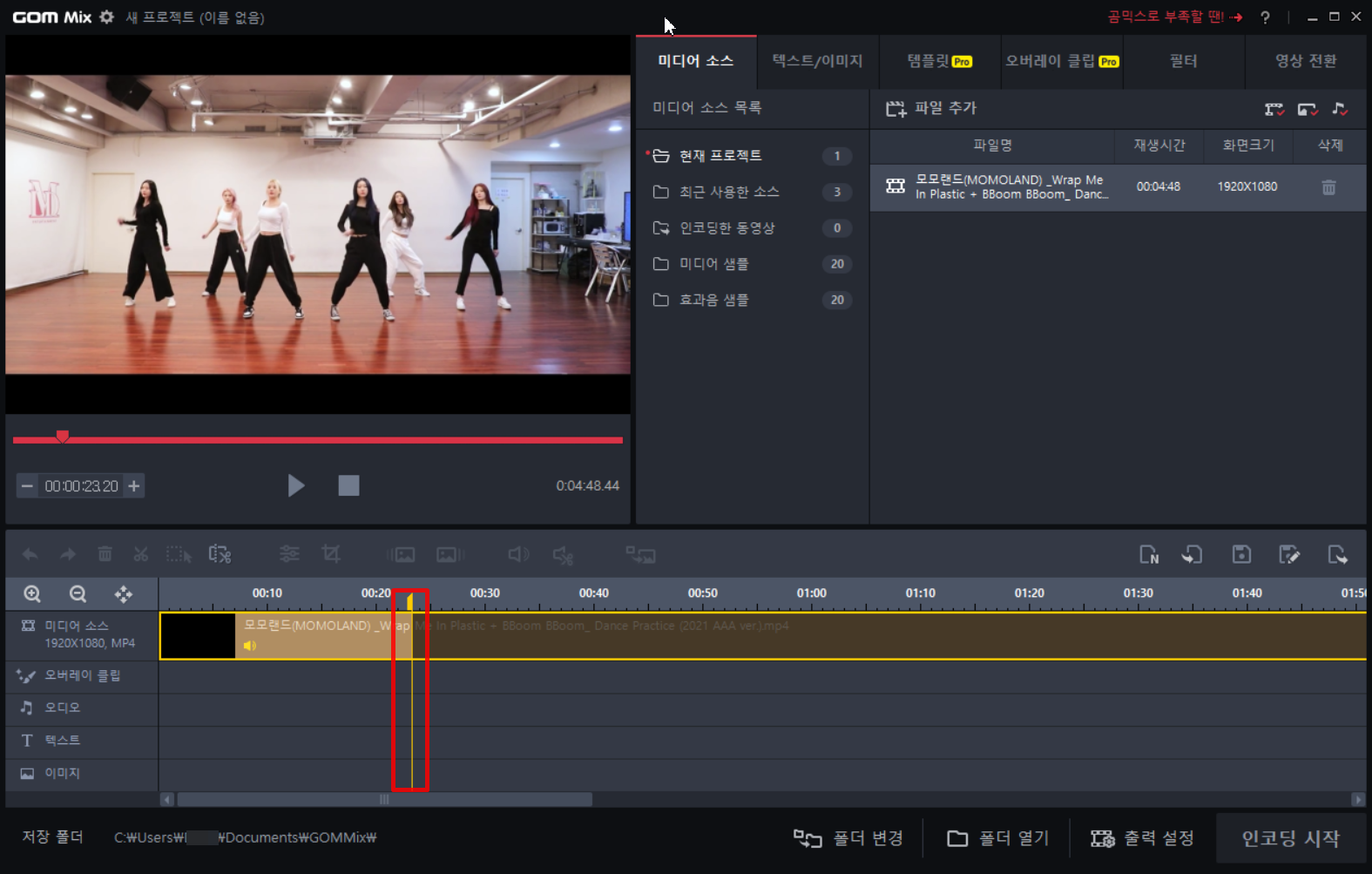The width and height of the screenshot is (1372, 874).
Task: Save project as with pencil-disk icon
Action: (1289, 554)
